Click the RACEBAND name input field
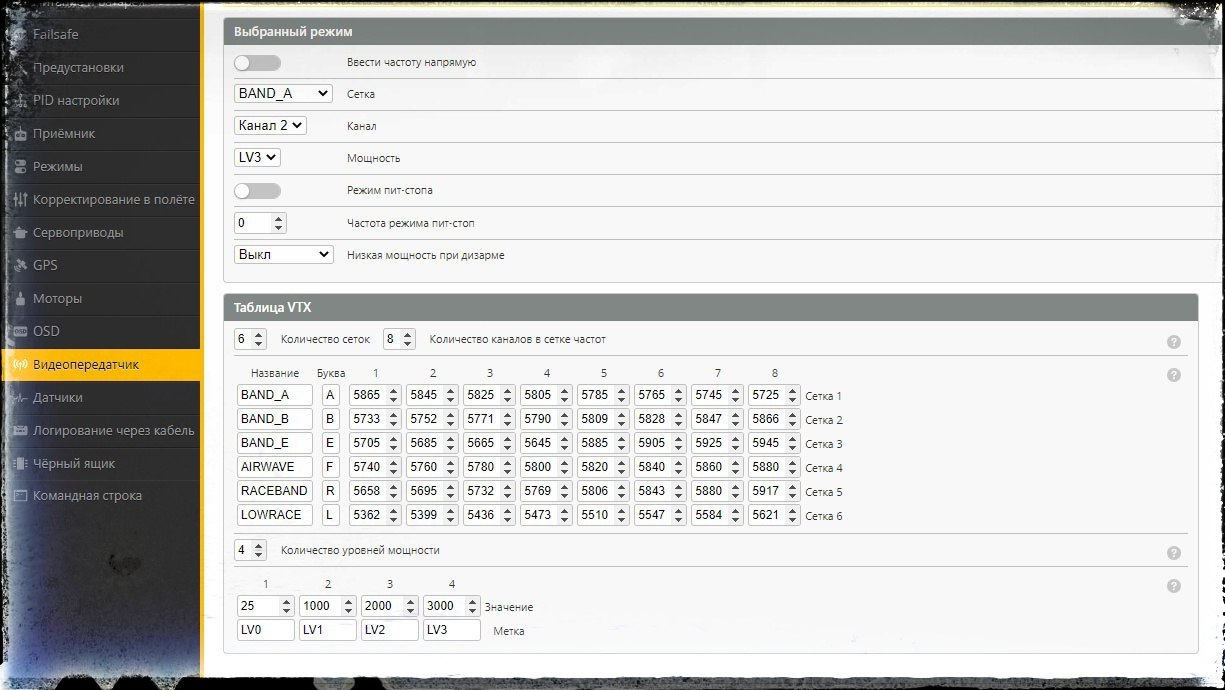 (274, 491)
